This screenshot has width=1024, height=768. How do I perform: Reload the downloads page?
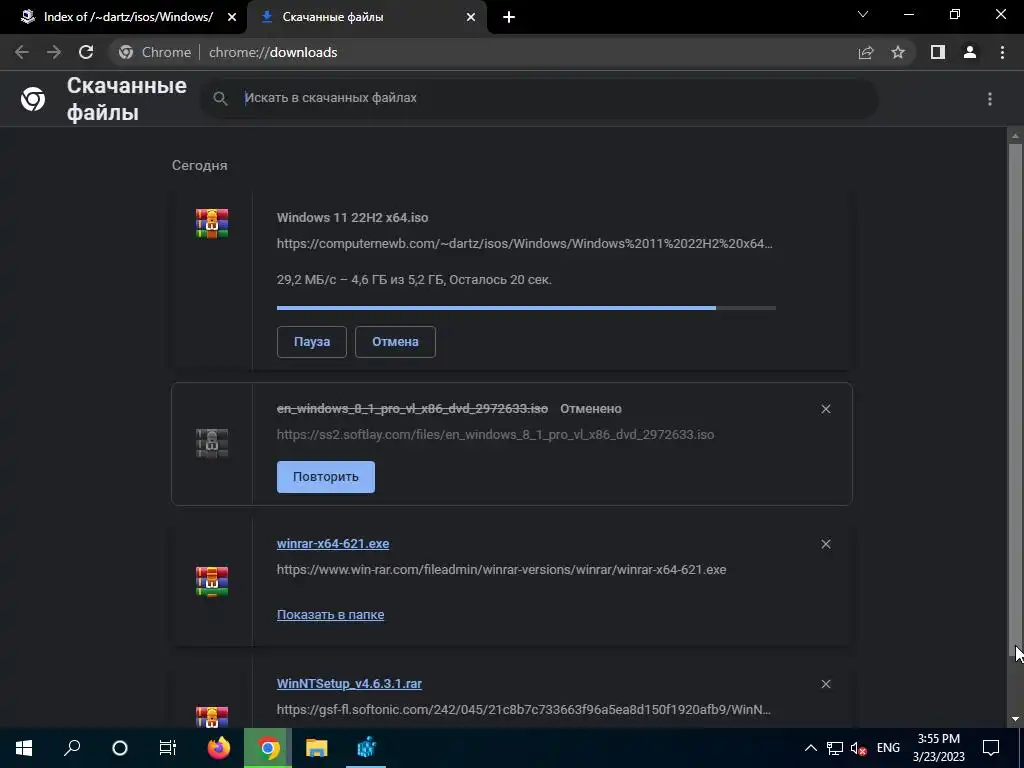coord(86,52)
